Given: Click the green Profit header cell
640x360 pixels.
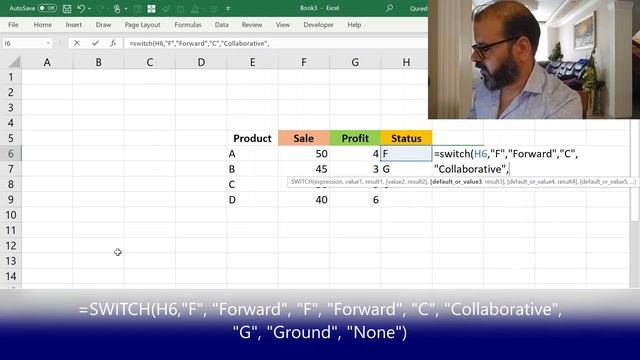Looking at the screenshot, I should [355, 138].
